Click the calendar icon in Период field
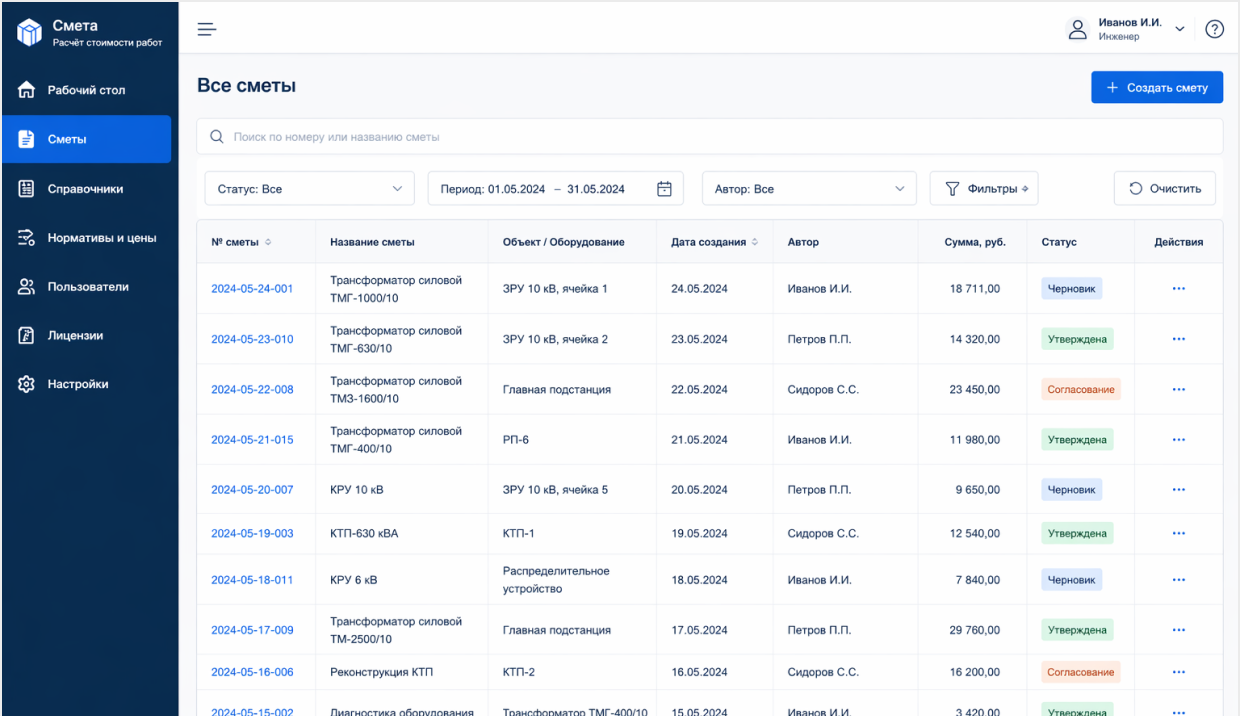 [664, 189]
